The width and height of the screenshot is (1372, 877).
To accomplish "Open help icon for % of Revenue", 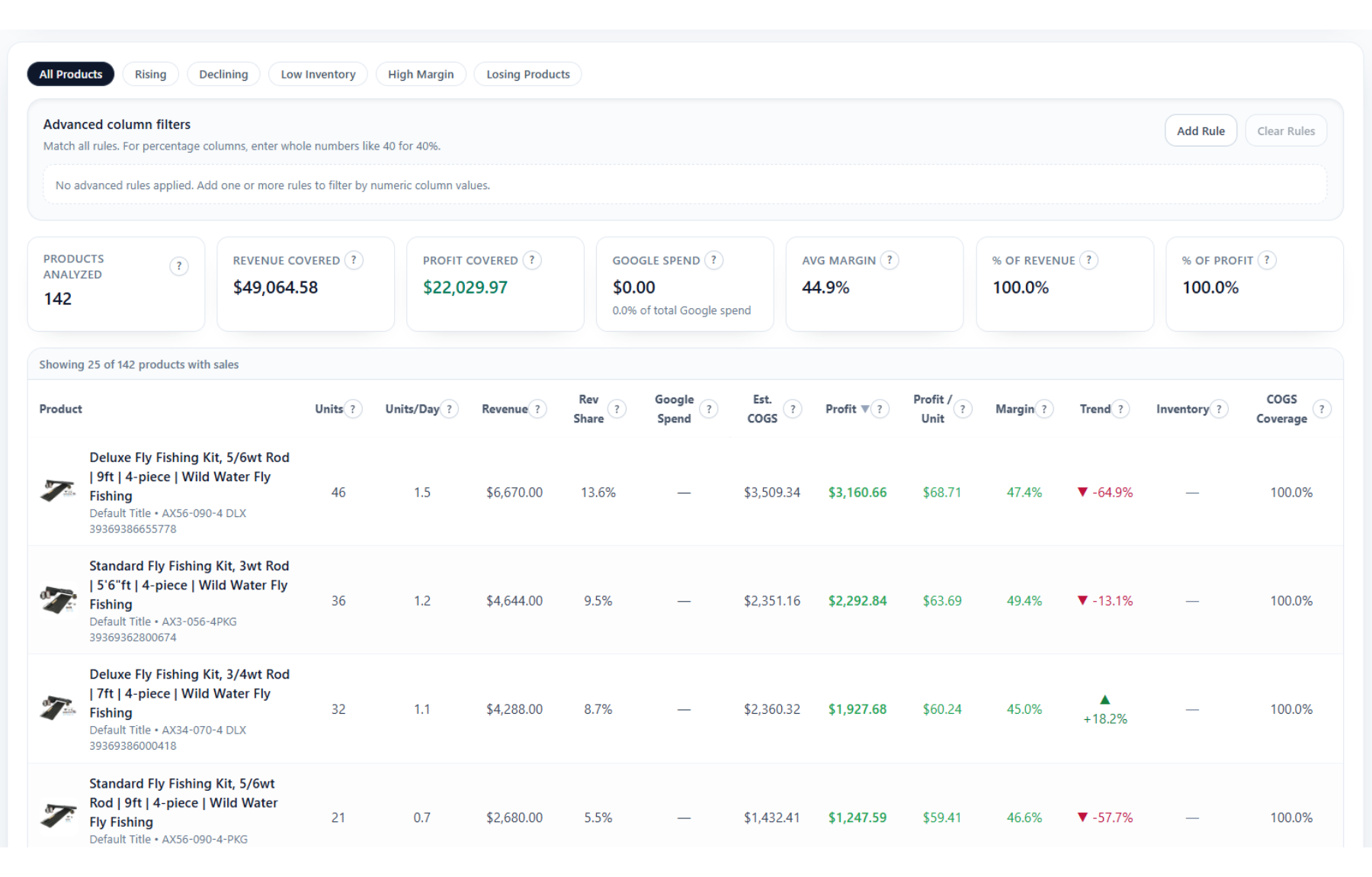I will coord(1089,260).
